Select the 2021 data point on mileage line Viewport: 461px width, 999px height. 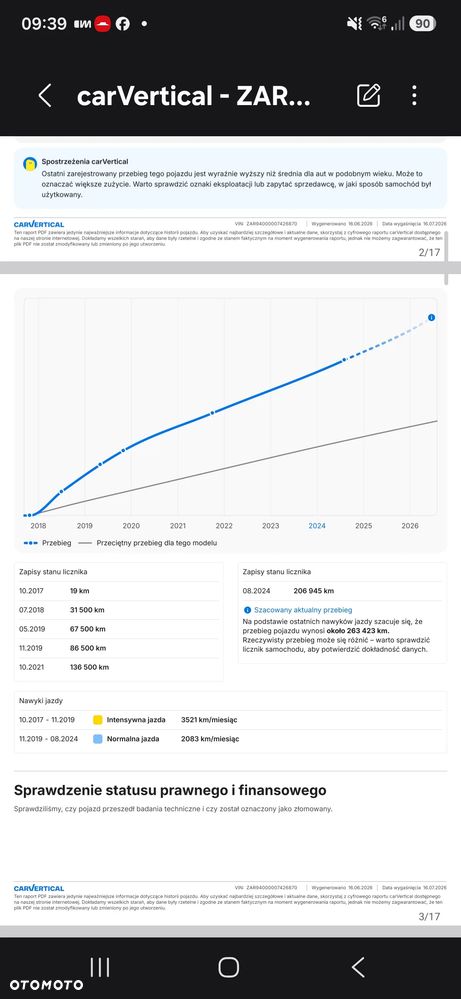[213, 413]
